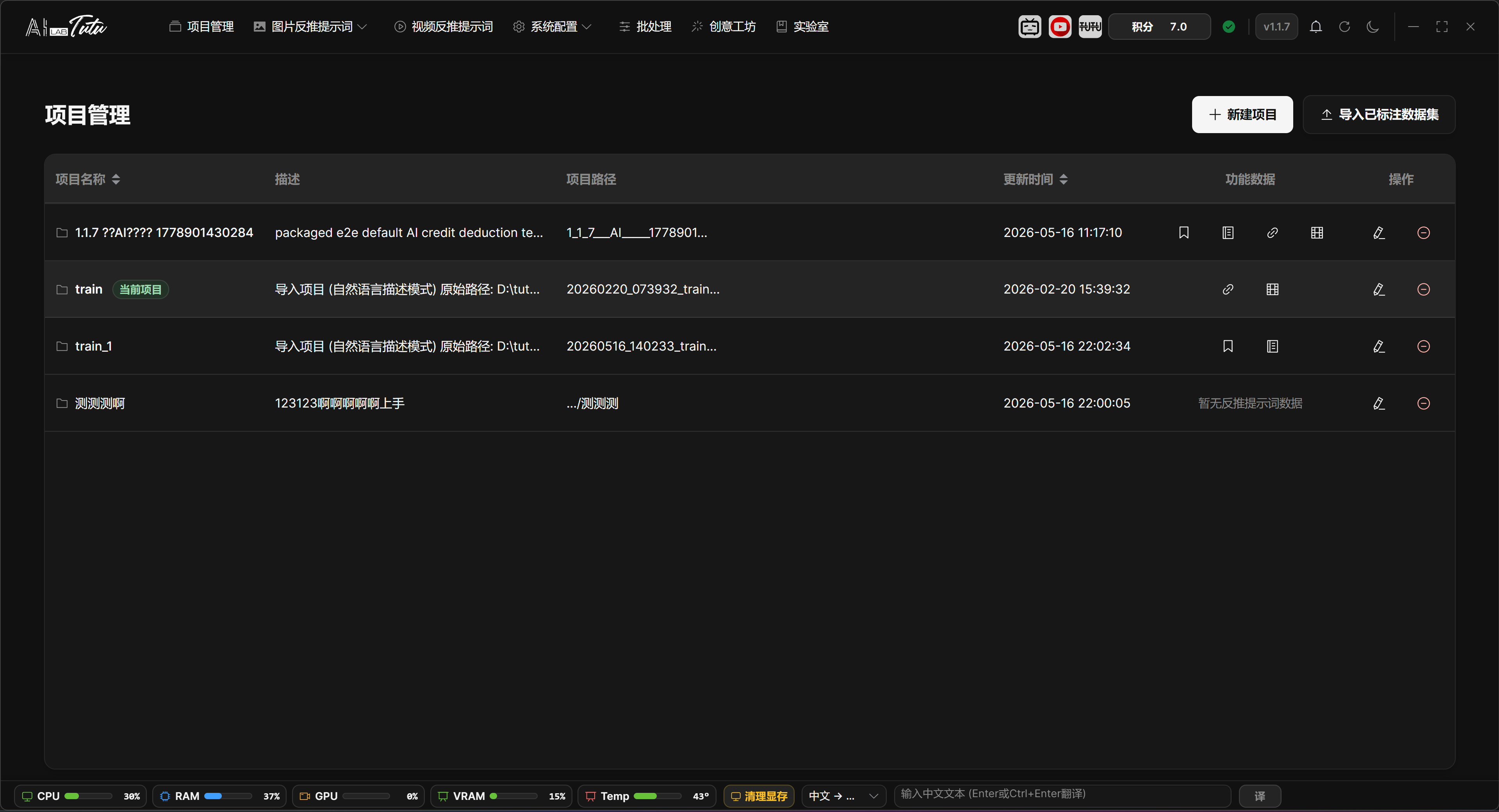Click the 积分 7.0 badge
This screenshot has width=1499, height=812.
(x=1159, y=27)
